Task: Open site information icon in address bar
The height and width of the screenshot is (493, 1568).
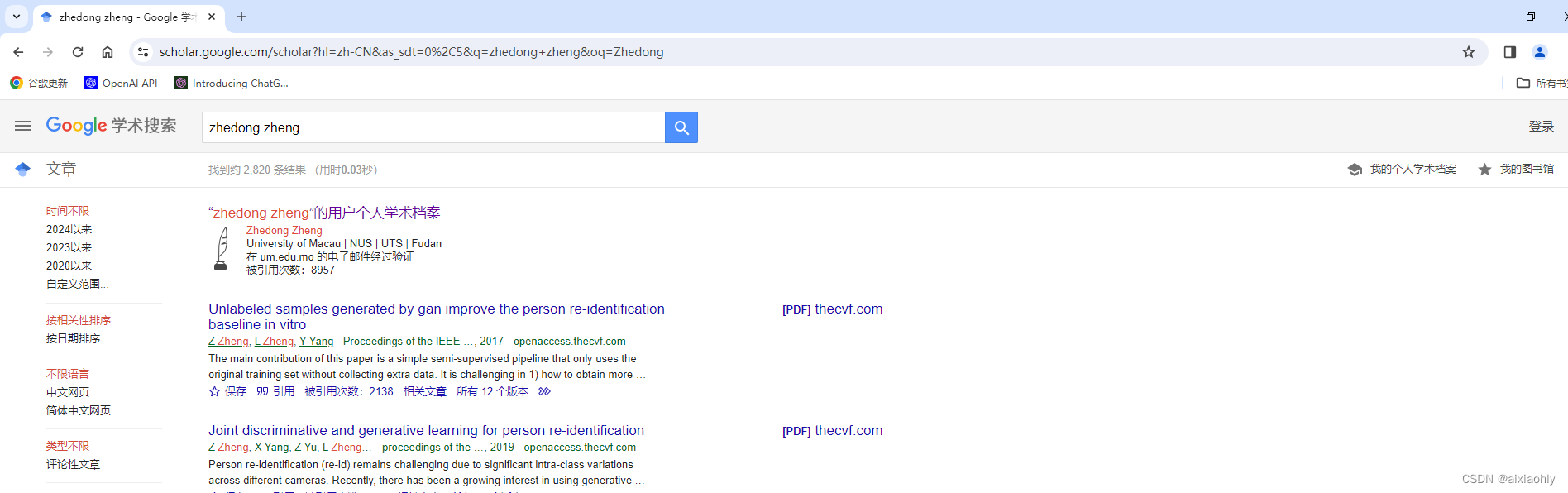Action: 143,52
